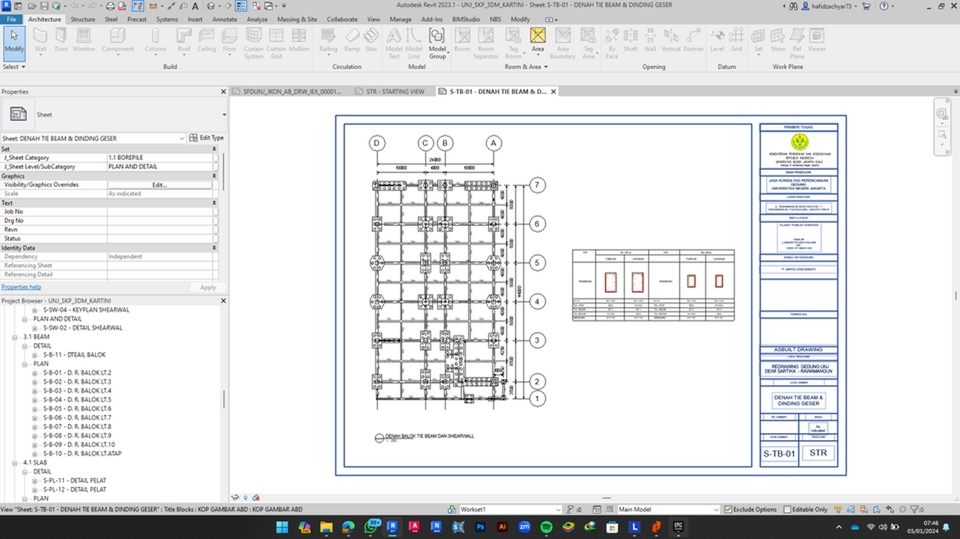The width and height of the screenshot is (960, 539).
Task: Expand the Select panel dropdown
Action: pyautogui.click(x=15, y=67)
